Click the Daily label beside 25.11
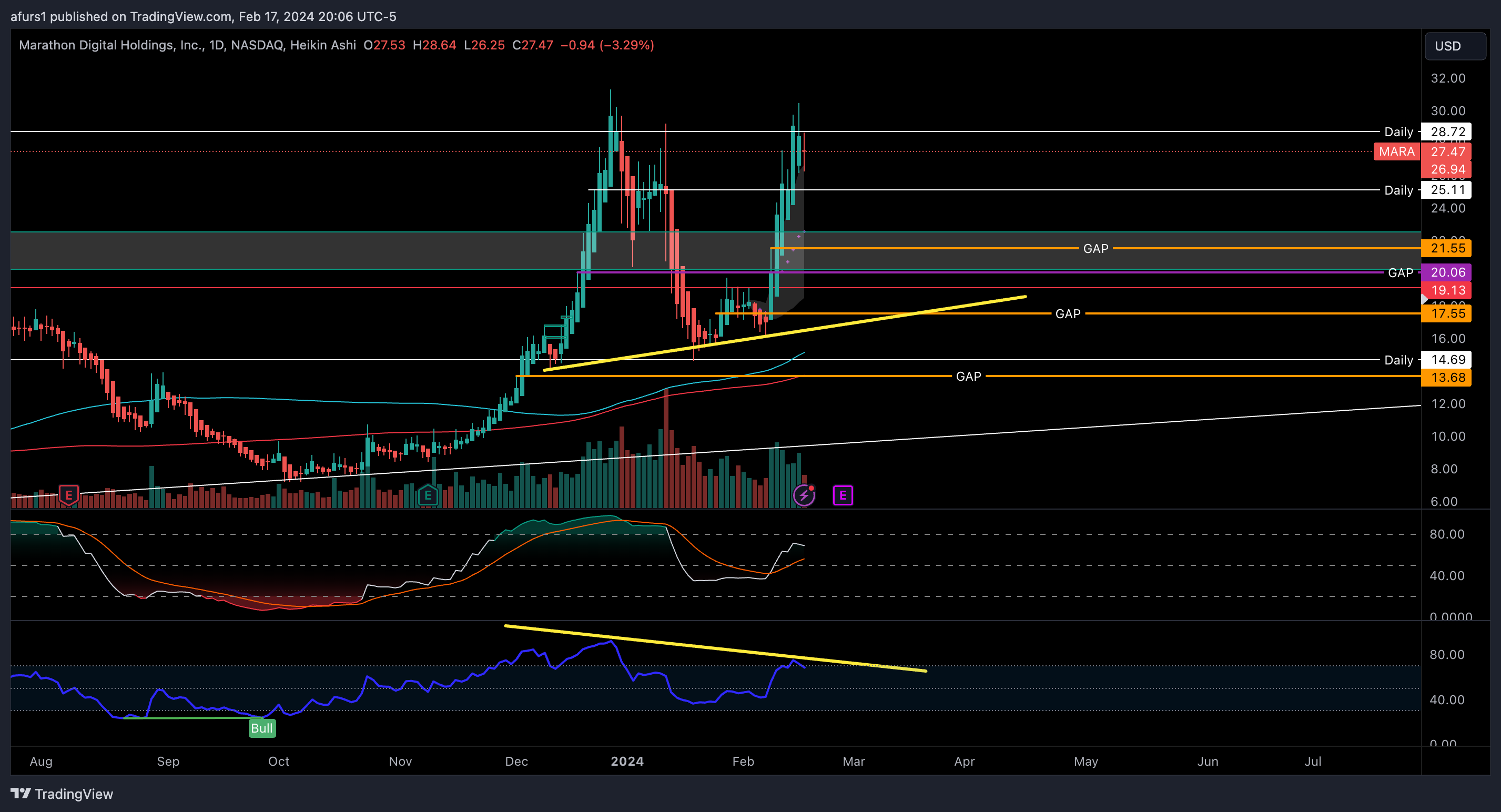Screen dimensions: 1501x812 [x=1398, y=190]
